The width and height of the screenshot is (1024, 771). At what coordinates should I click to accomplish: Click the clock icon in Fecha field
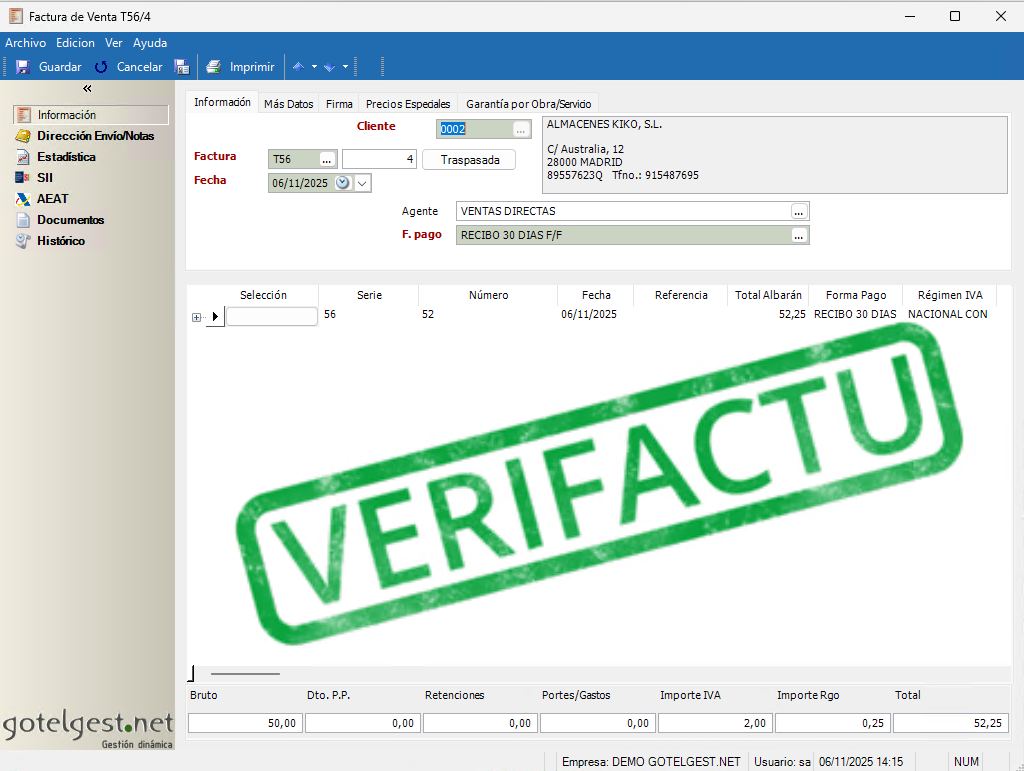343,183
